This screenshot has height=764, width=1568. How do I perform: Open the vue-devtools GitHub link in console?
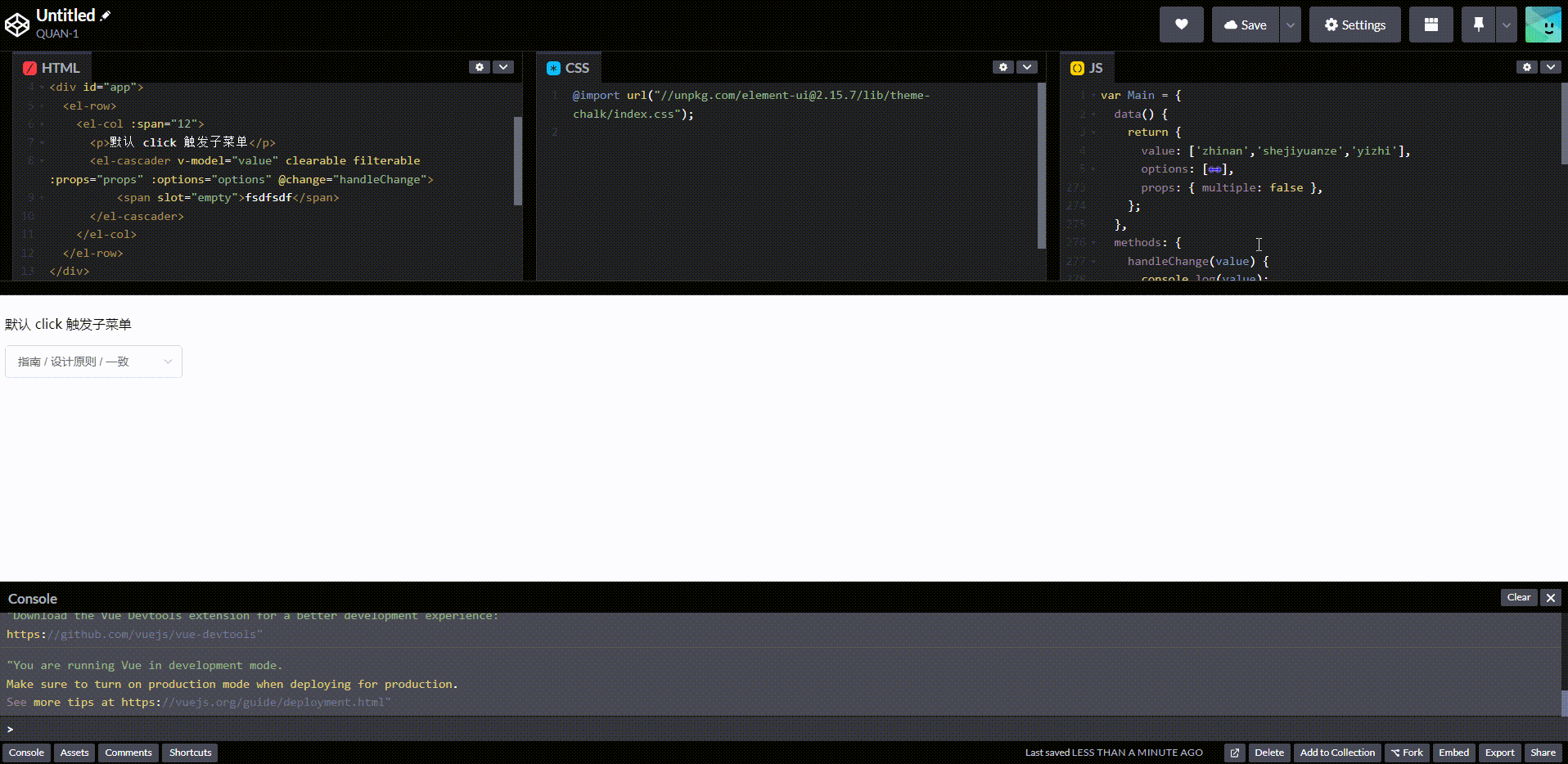coord(134,635)
